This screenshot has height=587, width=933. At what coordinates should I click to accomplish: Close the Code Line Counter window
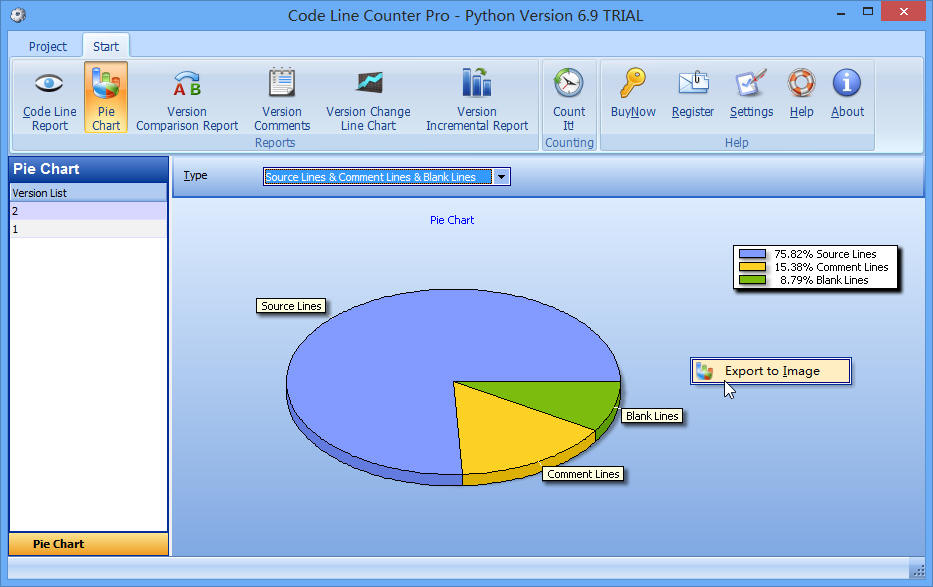903,11
